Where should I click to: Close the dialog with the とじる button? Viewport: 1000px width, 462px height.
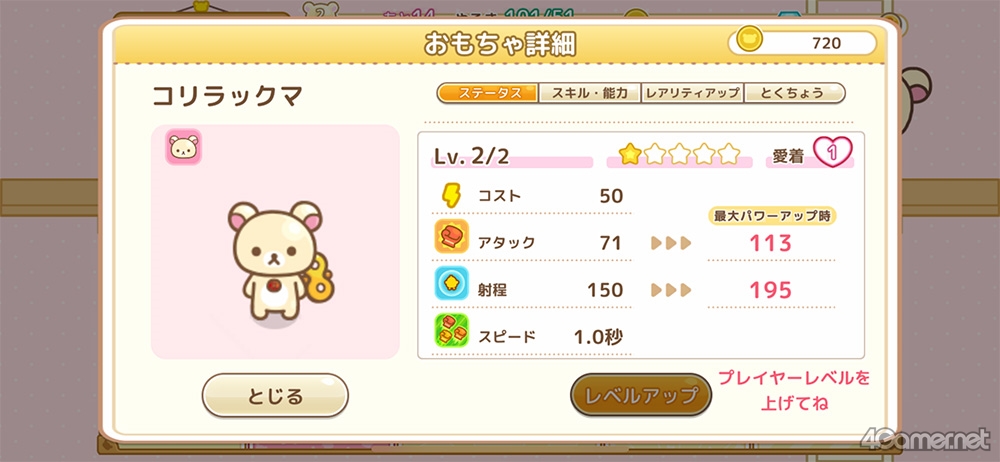click(276, 396)
